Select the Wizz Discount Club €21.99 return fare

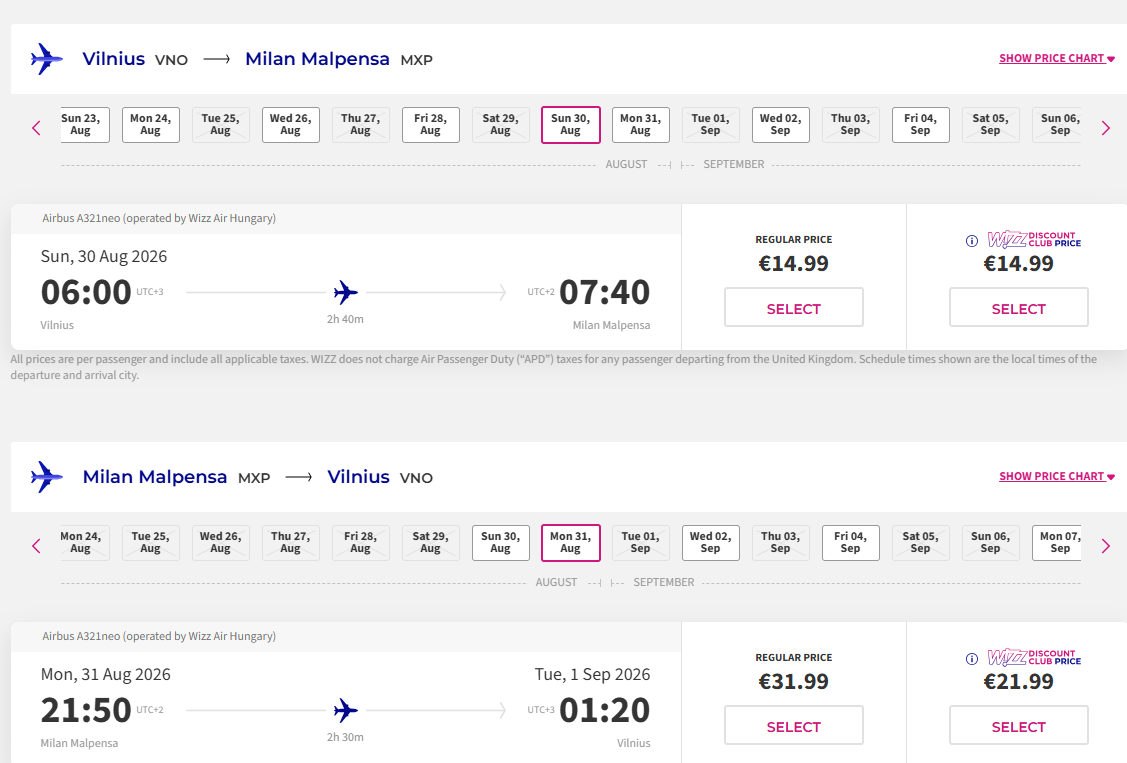click(x=1018, y=726)
